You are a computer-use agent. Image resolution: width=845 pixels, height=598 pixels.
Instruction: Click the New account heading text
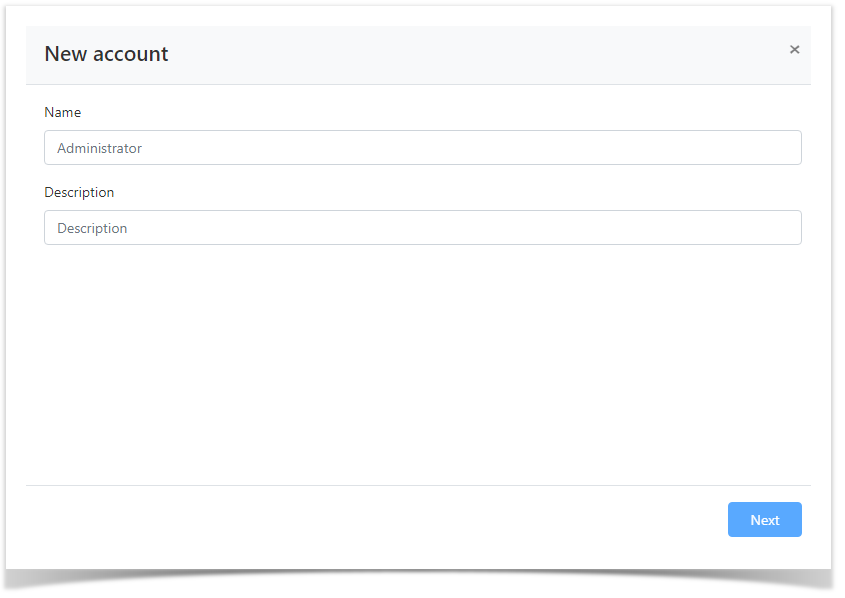[106, 54]
